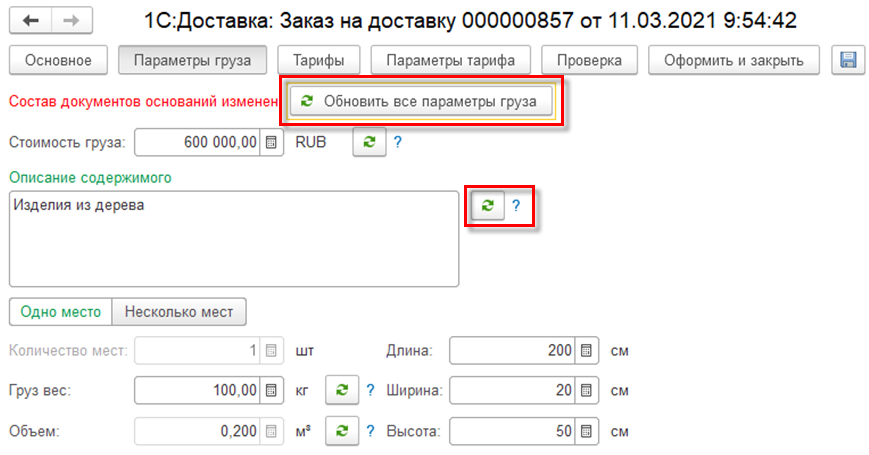Select the Несколько мест option
The width and height of the screenshot is (869, 455).
(179, 311)
